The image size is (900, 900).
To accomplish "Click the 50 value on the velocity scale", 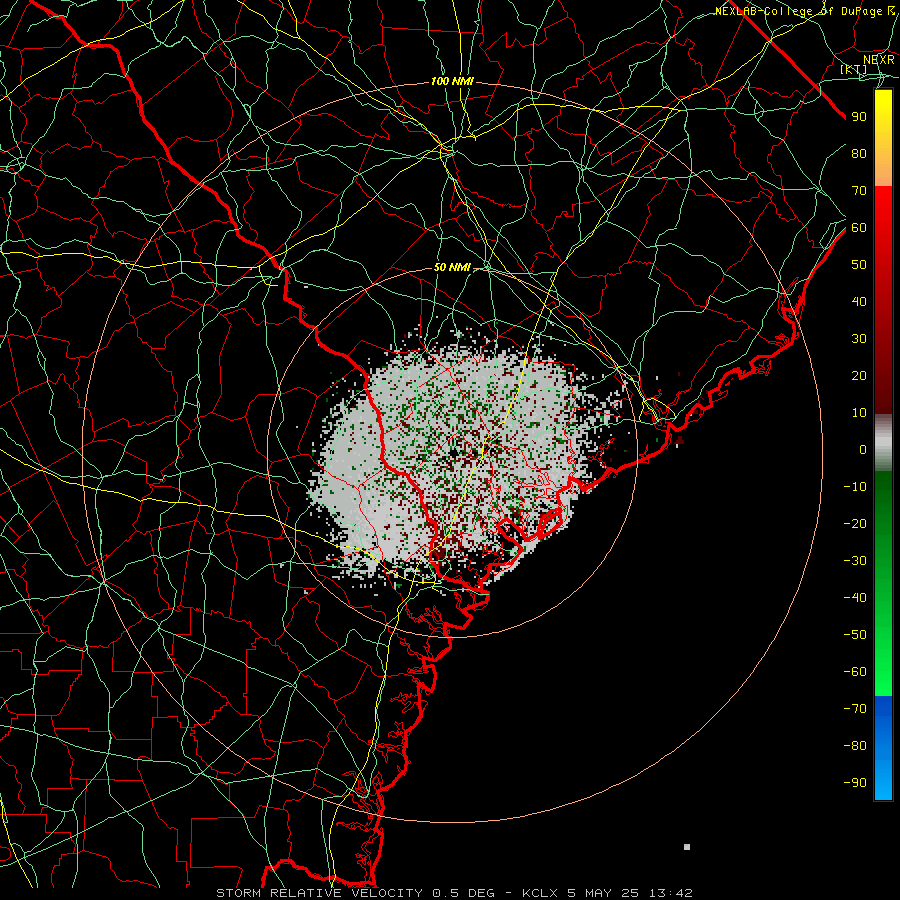I will pyautogui.click(x=859, y=265).
